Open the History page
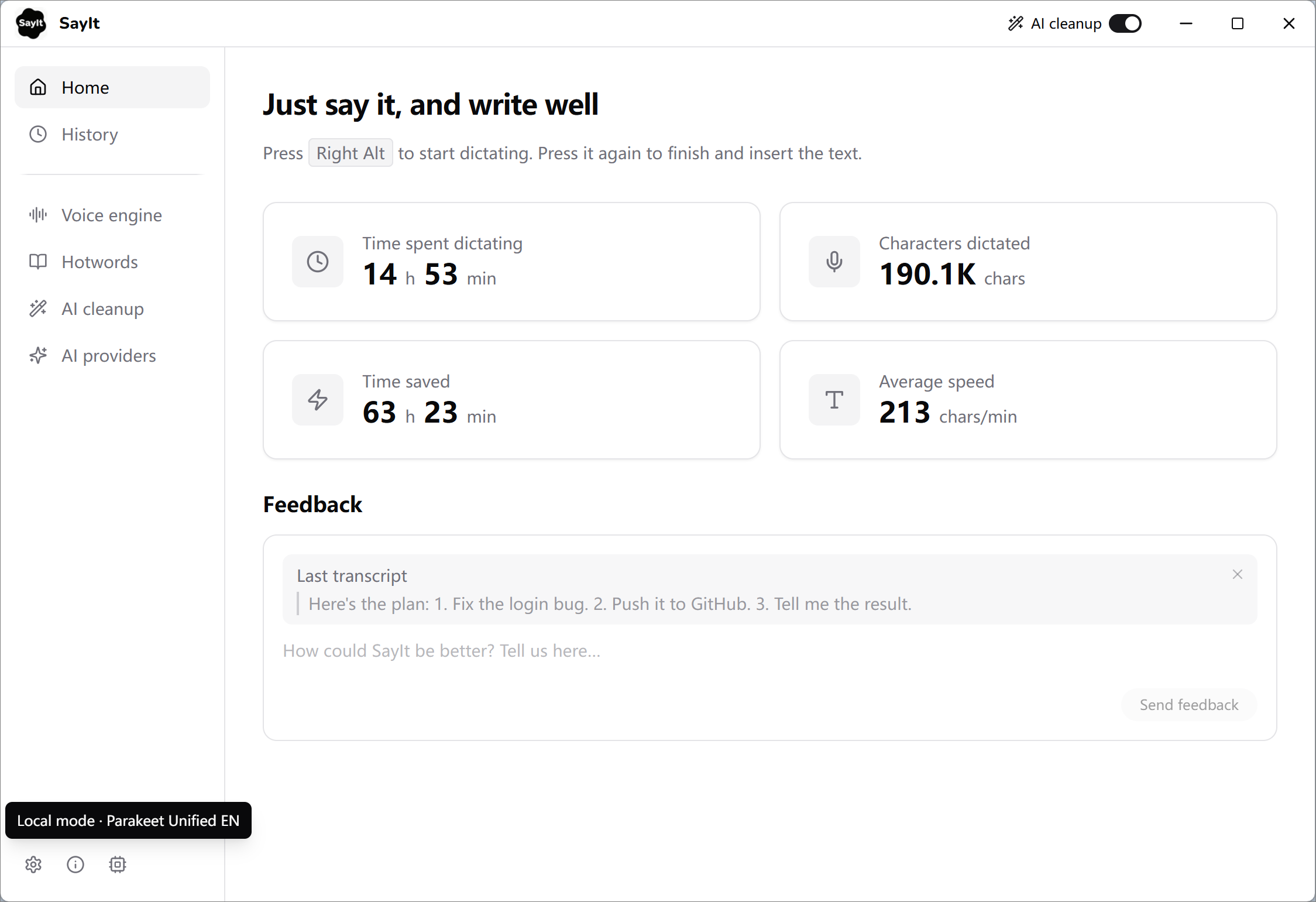The image size is (1316, 902). (112, 134)
